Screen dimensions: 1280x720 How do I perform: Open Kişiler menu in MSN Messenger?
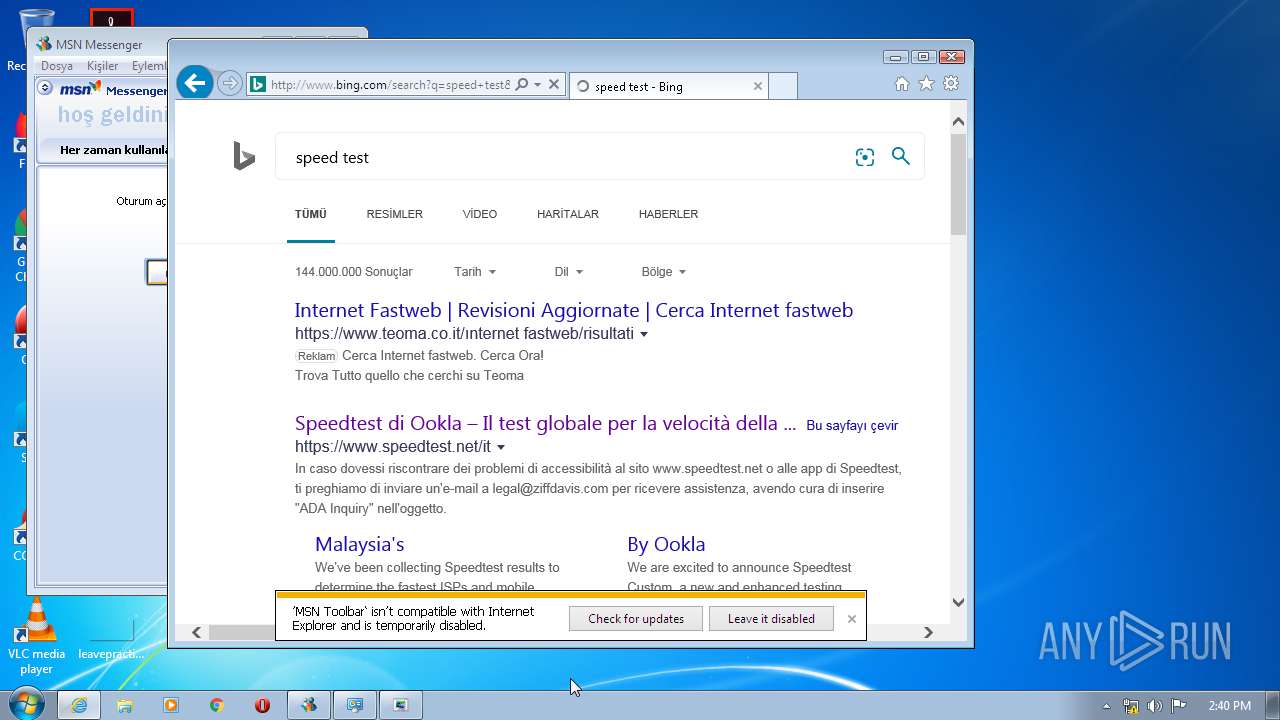(x=102, y=66)
